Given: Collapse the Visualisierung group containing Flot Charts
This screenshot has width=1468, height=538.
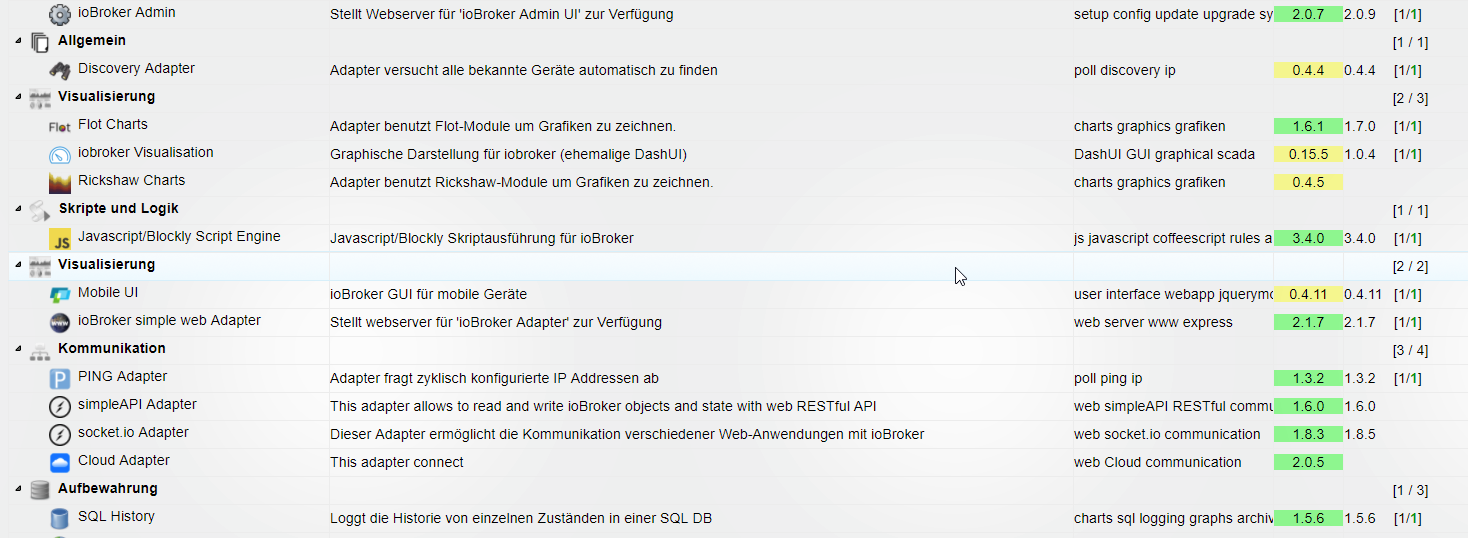Looking at the screenshot, I should 18,97.
